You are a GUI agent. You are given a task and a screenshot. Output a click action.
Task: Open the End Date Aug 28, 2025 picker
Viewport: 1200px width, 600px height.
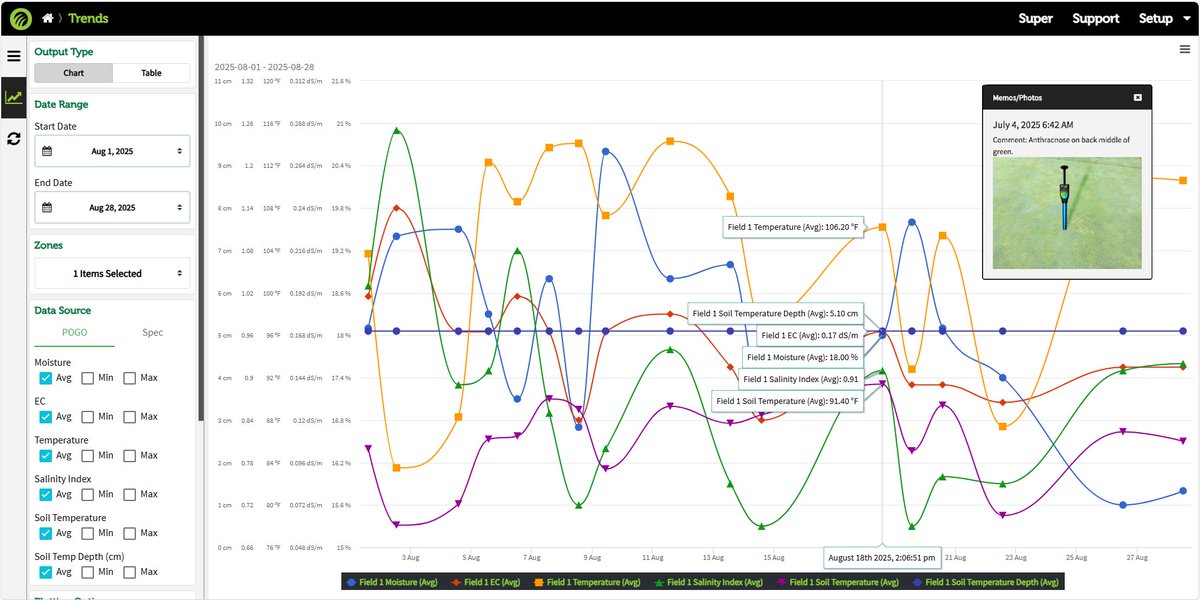coord(112,208)
